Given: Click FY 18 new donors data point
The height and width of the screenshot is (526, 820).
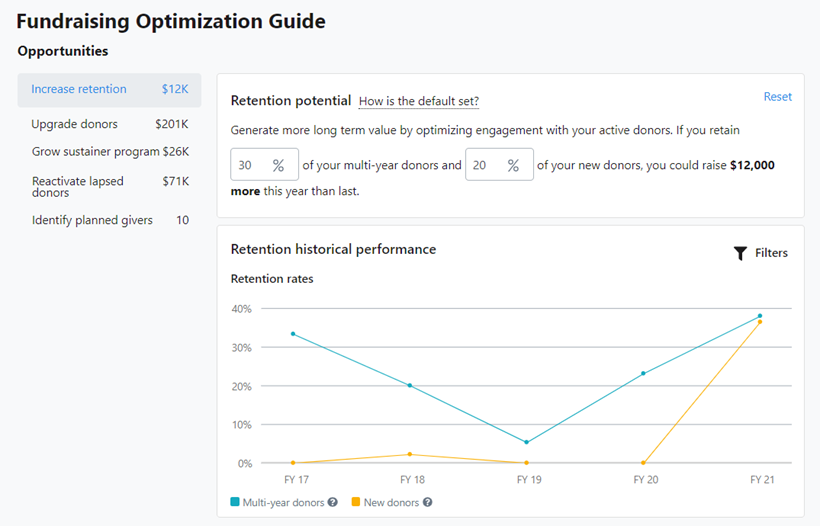Looking at the screenshot, I should (409, 454).
